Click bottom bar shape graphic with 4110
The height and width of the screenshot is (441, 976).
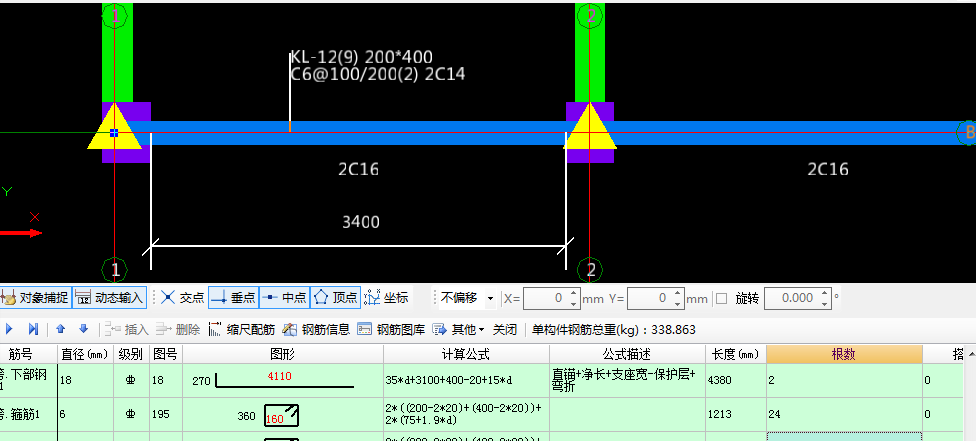(284, 380)
